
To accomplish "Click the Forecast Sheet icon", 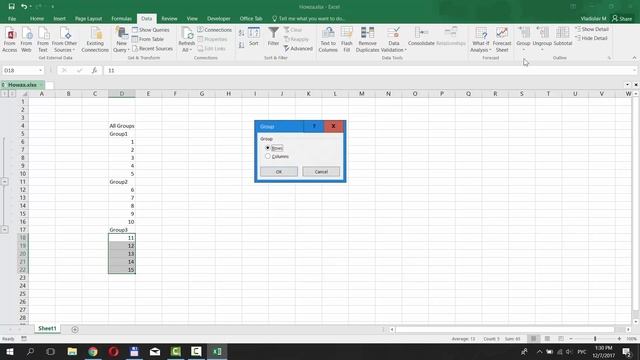I will 502,40.
